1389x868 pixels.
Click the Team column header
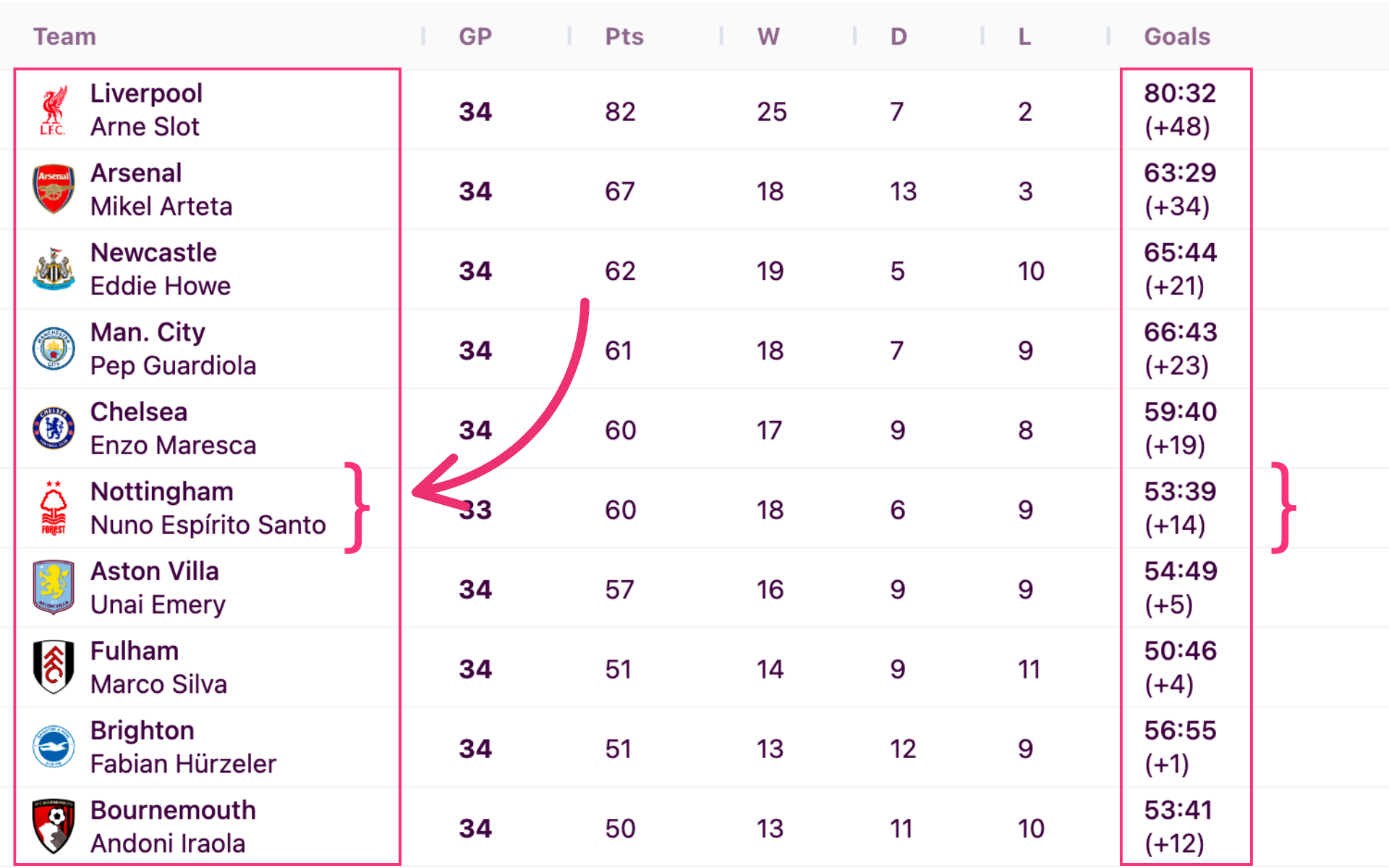pos(64,36)
